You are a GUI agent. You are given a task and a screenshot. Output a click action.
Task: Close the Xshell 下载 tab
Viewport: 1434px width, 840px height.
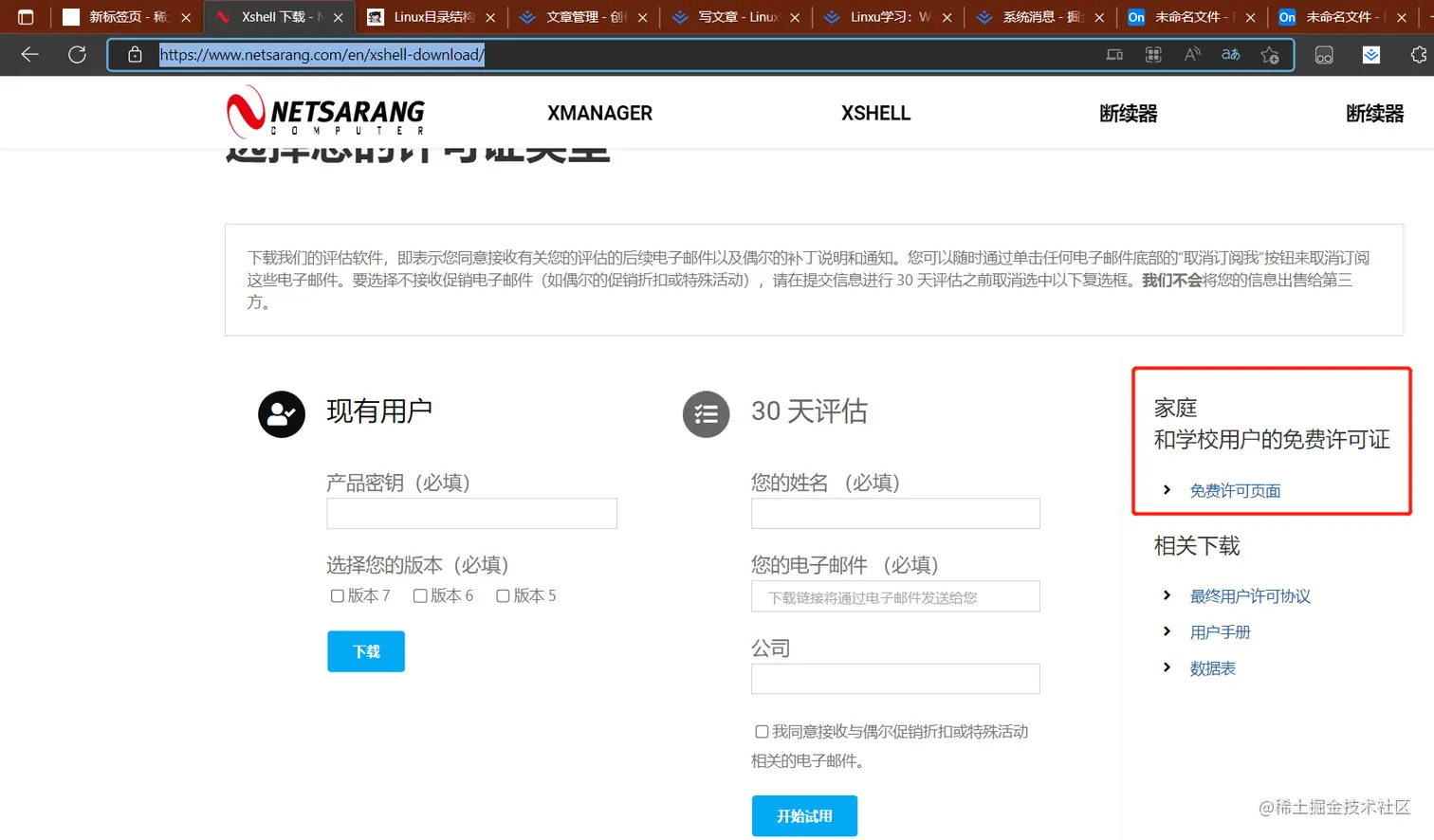[x=338, y=17]
